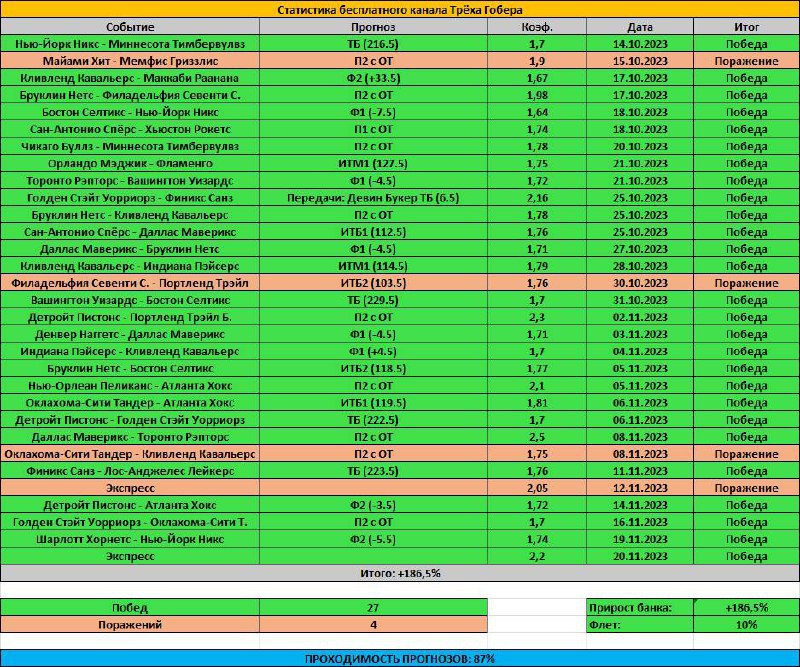Viewport: 800px width, 667px height.
Task: Select event "Сан-Антонио Спёрс - Хьюстон Рокетс"
Action: [x=130, y=130]
